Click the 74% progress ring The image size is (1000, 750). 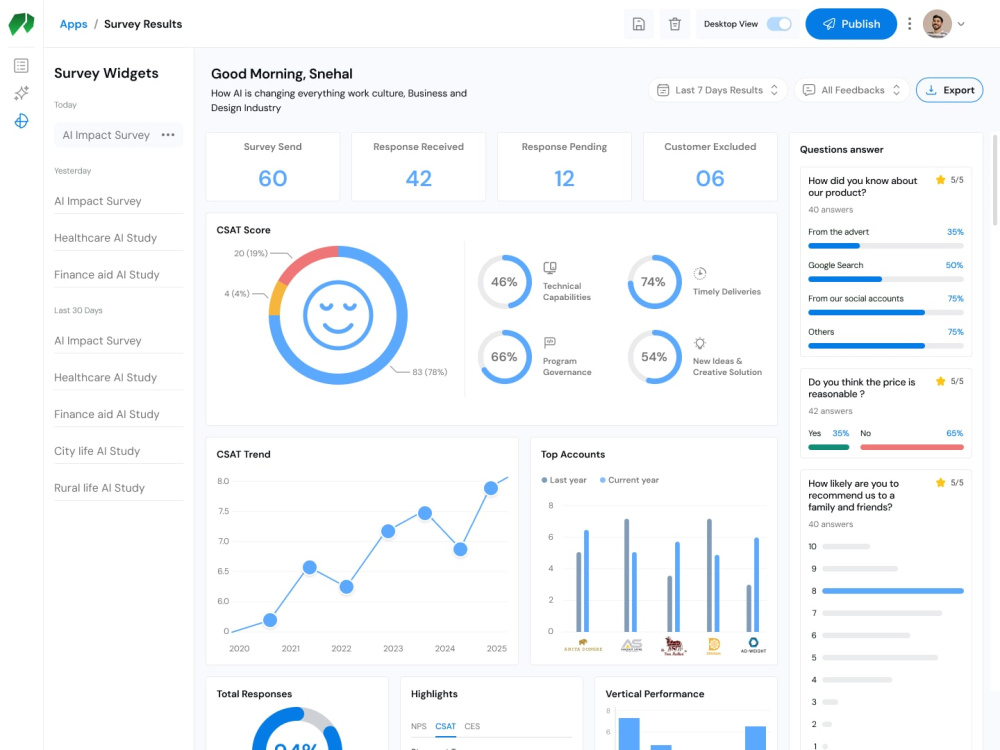click(x=654, y=282)
